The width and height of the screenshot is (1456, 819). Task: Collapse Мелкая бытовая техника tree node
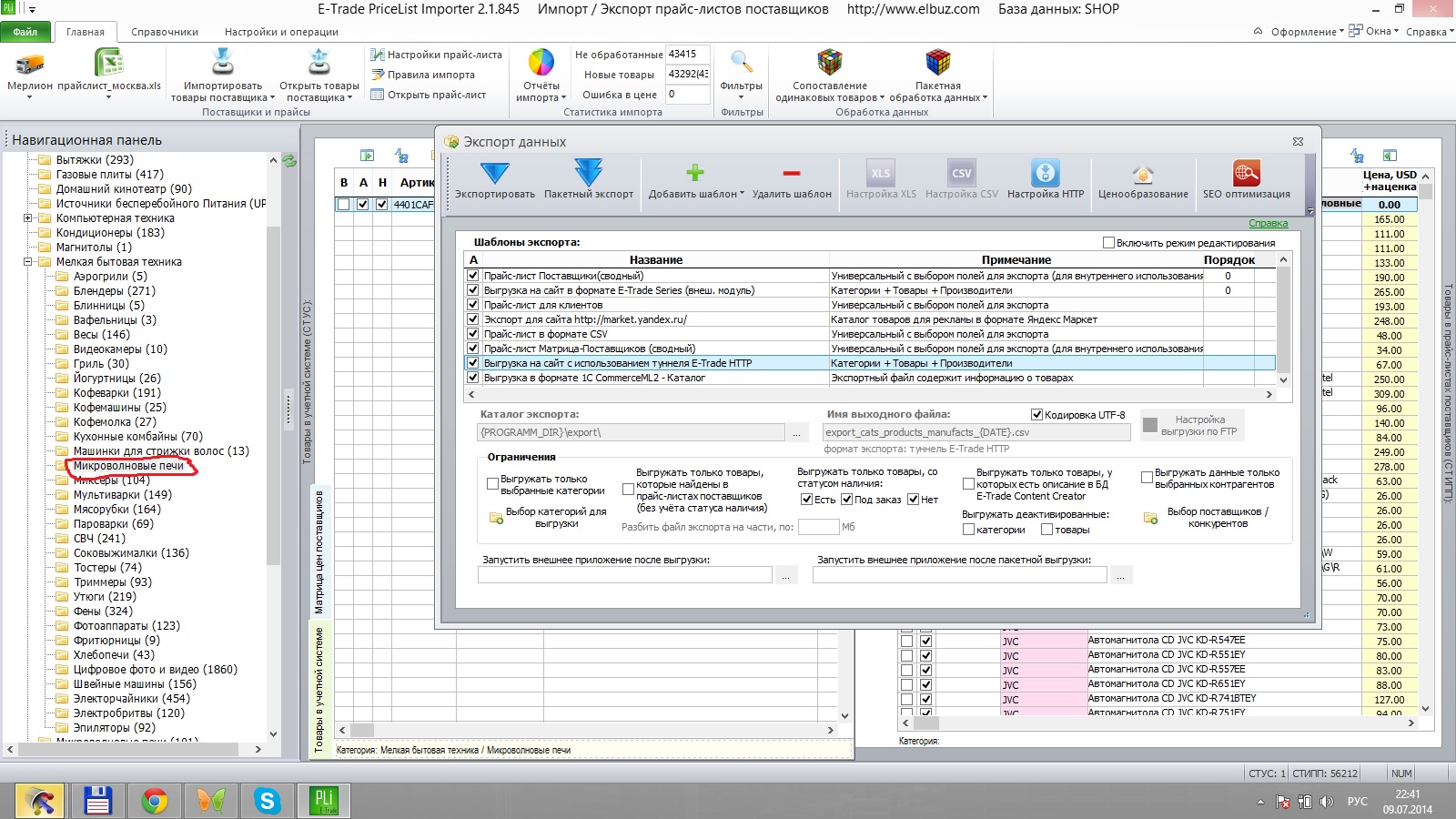tap(27, 262)
